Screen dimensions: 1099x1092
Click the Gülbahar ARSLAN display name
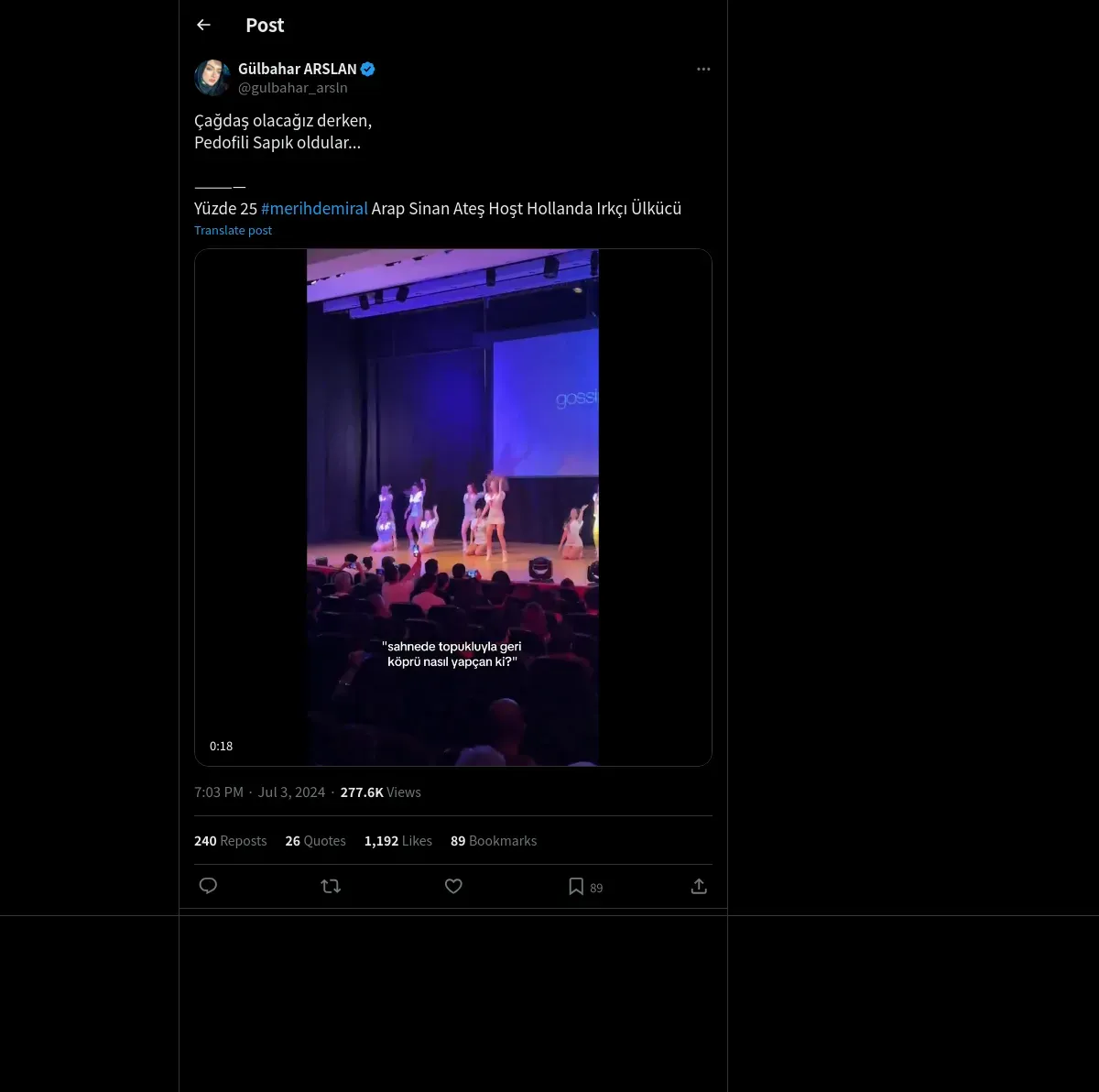pyautogui.click(x=297, y=69)
